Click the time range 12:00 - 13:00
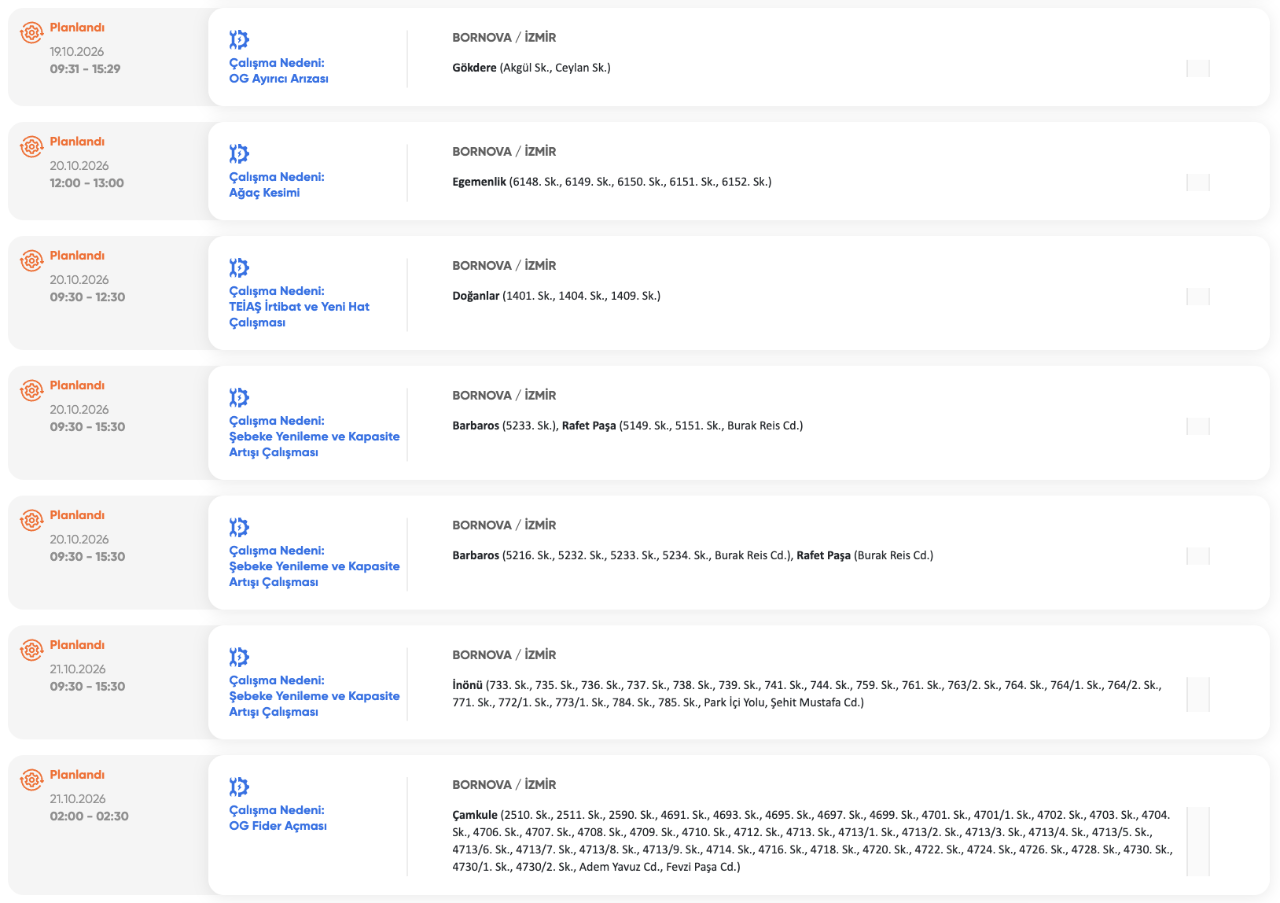Viewport: 1280px width, 903px height. pyautogui.click(x=86, y=183)
